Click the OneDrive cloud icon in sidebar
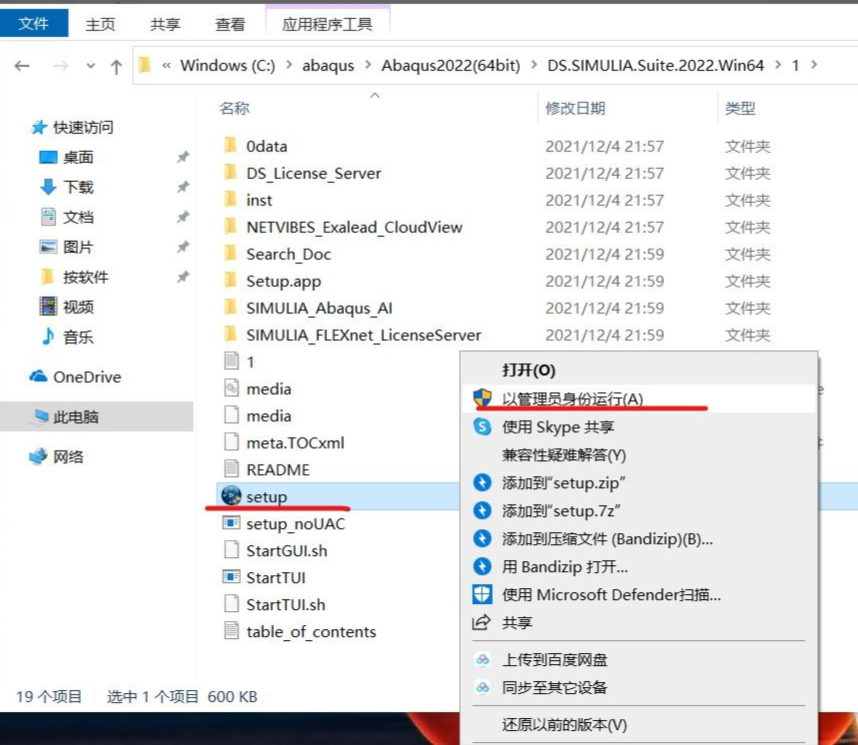Viewport: 858px width, 745px height. point(38,377)
